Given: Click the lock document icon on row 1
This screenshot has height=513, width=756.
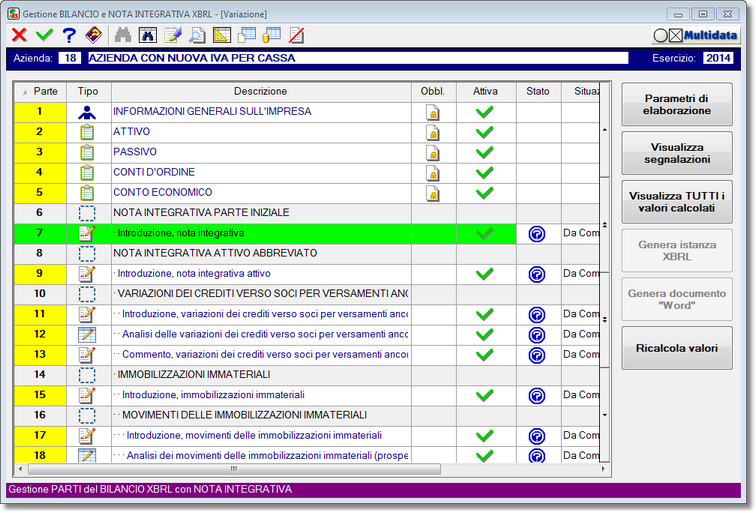Looking at the screenshot, I should (x=433, y=112).
